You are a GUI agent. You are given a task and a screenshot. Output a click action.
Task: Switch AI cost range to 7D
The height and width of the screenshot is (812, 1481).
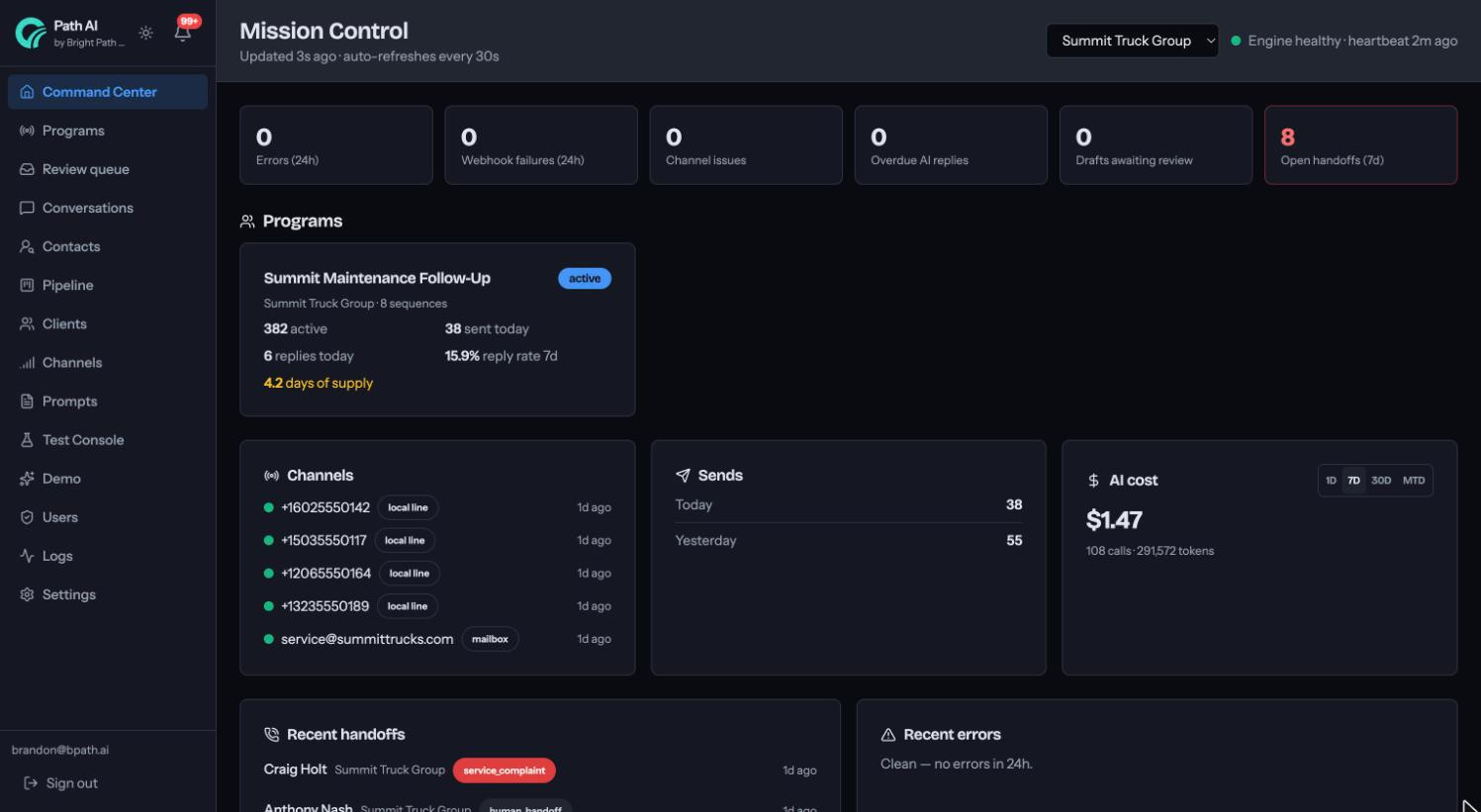tap(1353, 481)
